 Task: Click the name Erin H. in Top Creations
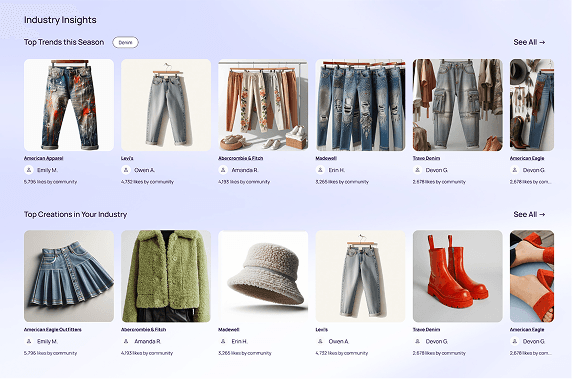point(239,341)
